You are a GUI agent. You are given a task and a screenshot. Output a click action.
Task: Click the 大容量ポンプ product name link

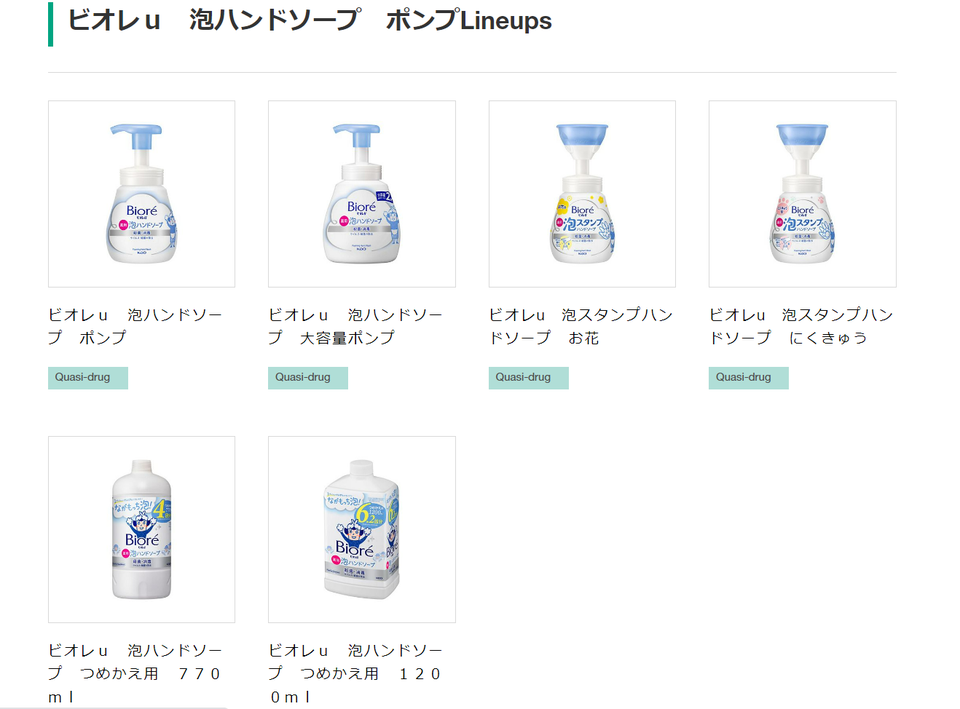pos(356,326)
